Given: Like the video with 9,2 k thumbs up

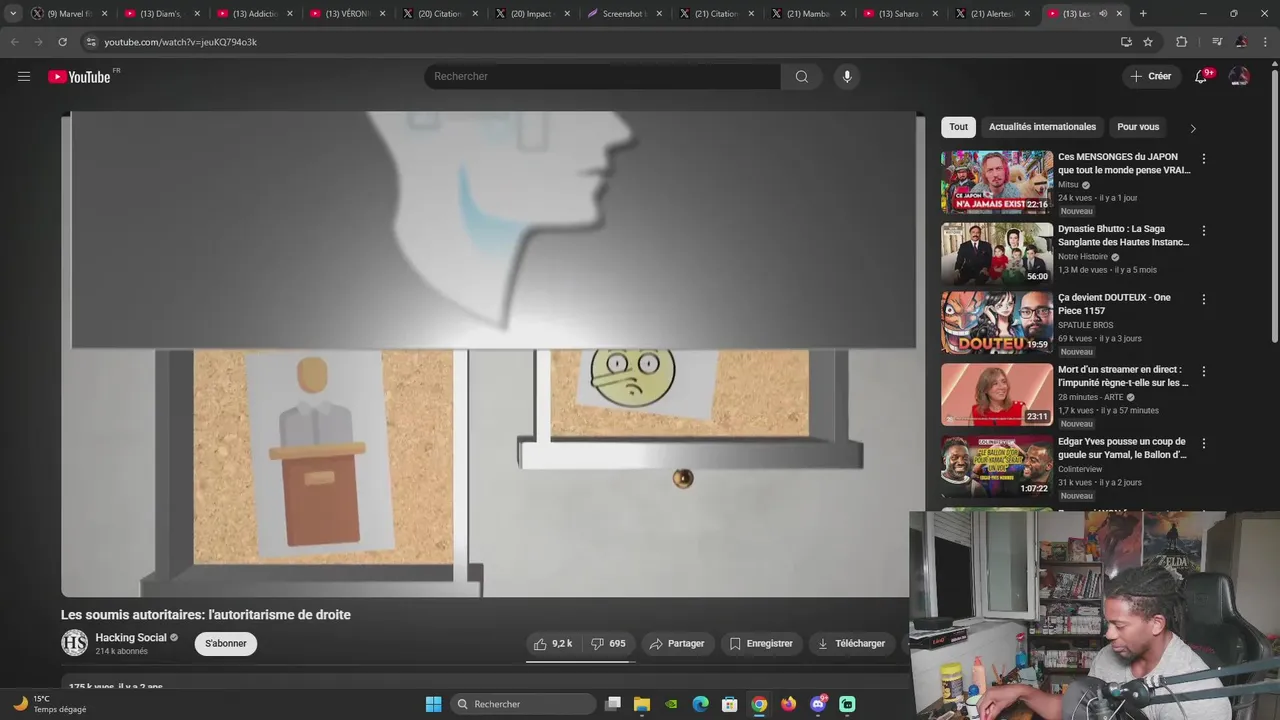Looking at the screenshot, I should [x=553, y=643].
